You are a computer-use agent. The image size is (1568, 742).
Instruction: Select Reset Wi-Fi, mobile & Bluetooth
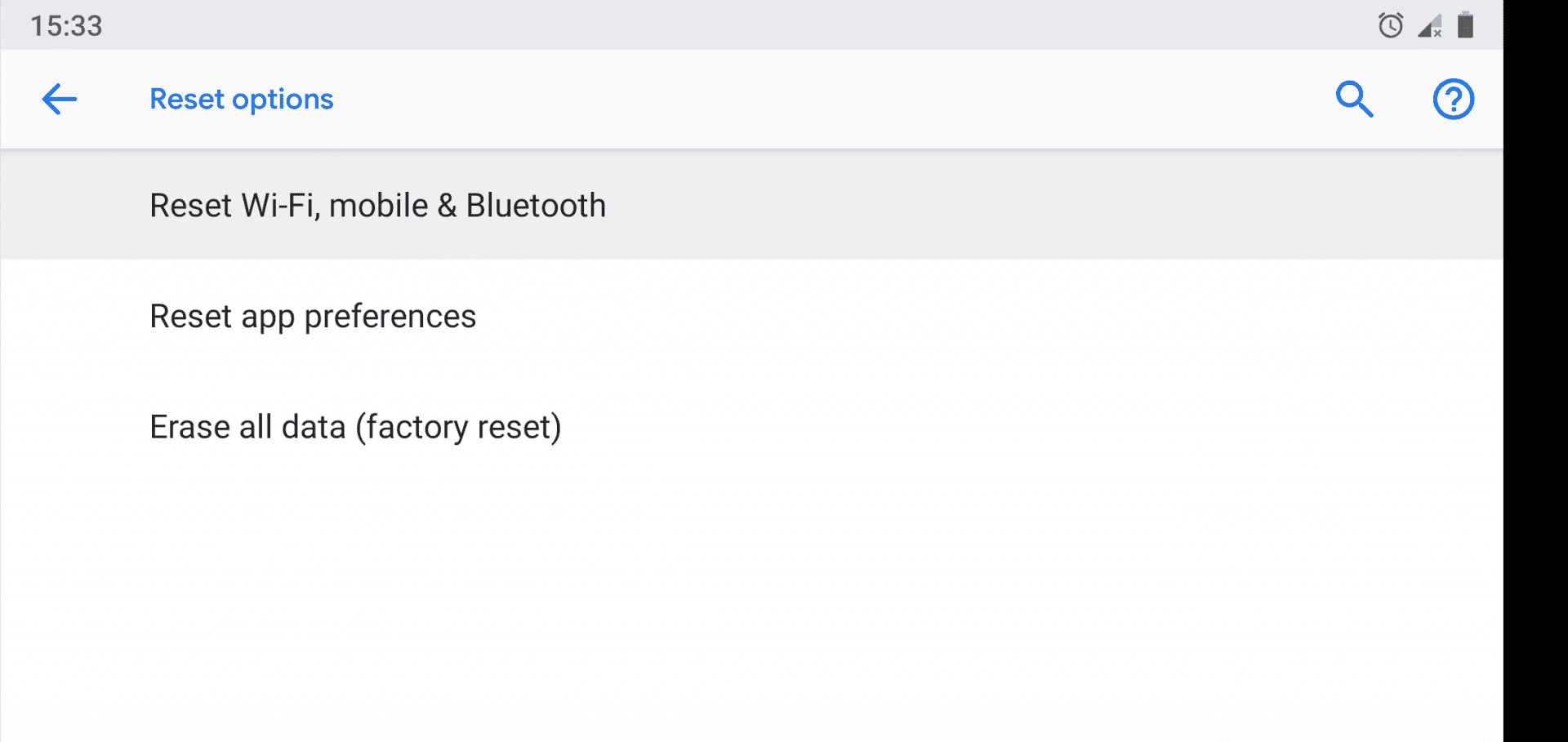tap(377, 205)
